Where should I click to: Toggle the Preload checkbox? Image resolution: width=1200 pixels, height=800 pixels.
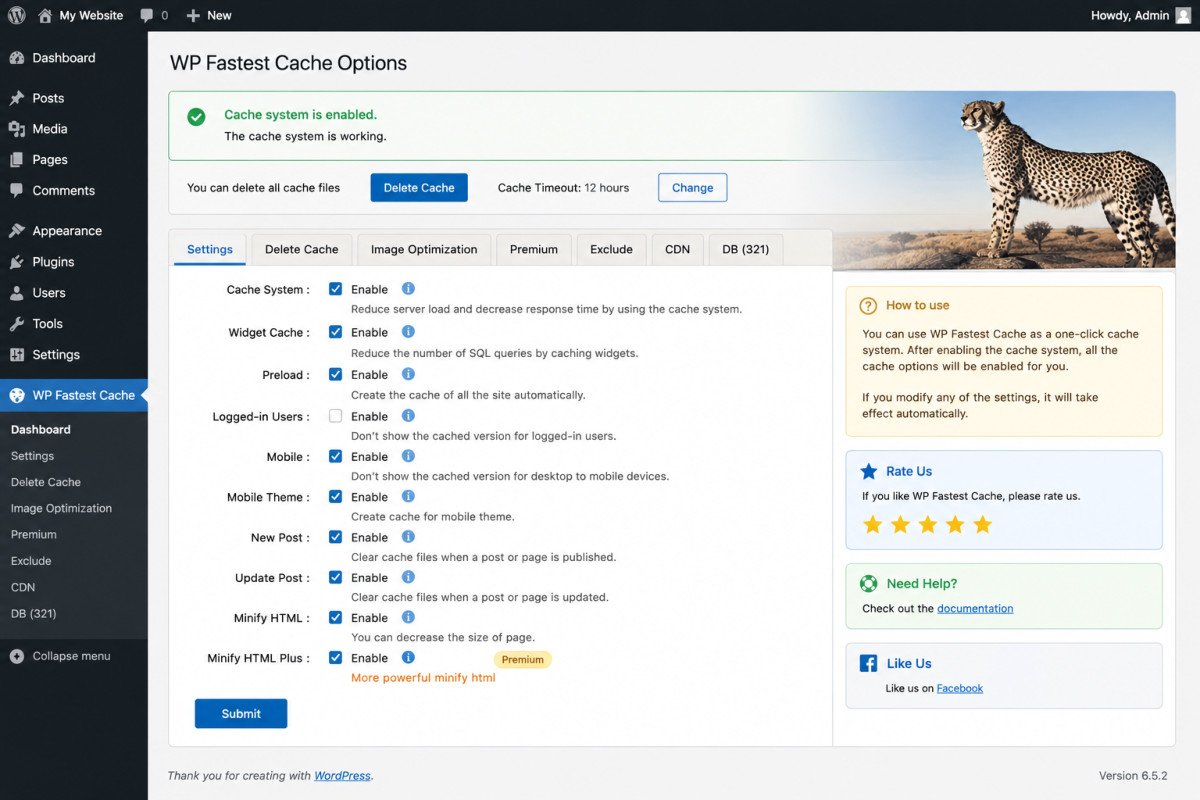[x=336, y=374]
